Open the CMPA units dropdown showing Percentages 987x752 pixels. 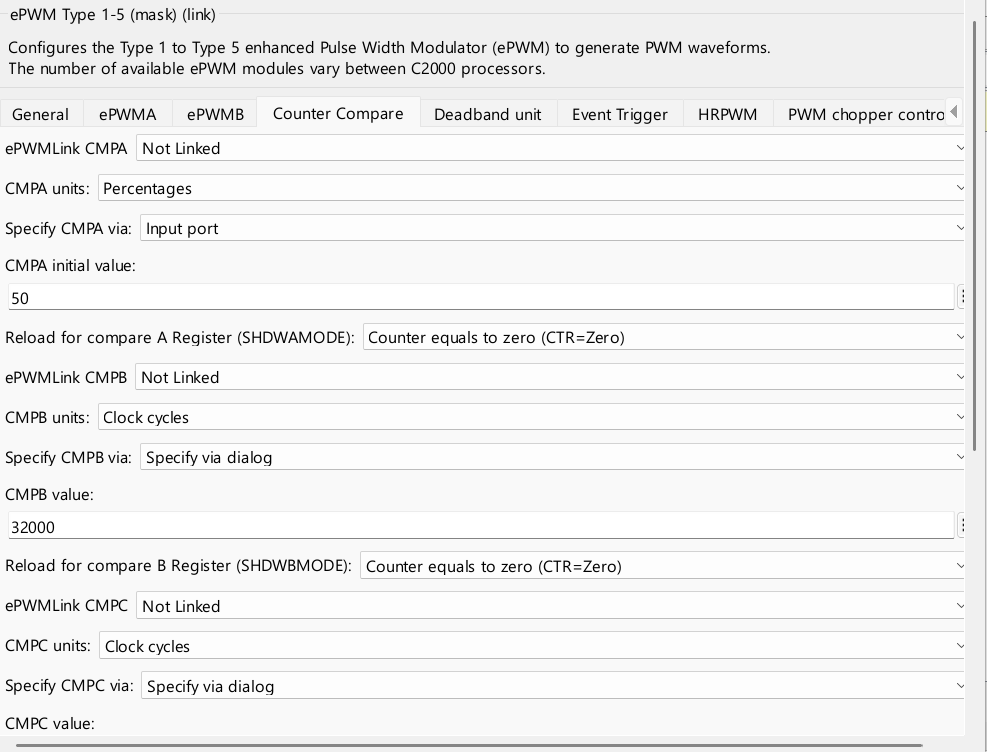pos(531,189)
